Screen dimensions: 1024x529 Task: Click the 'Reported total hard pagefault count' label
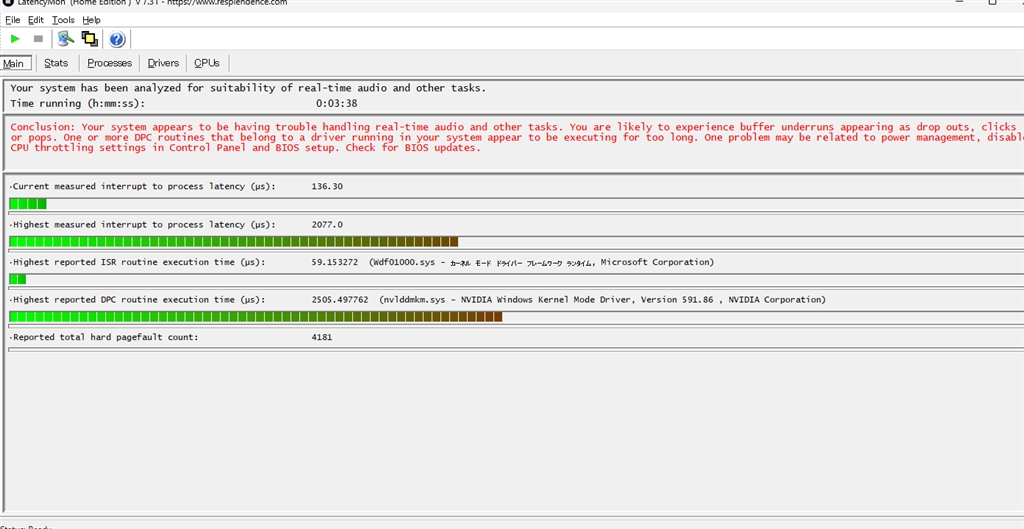(x=104, y=338)
